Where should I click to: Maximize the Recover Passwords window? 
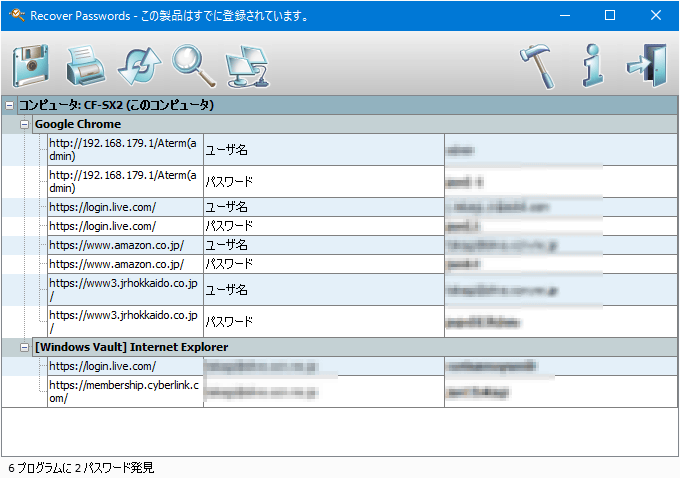coord(610,16)
